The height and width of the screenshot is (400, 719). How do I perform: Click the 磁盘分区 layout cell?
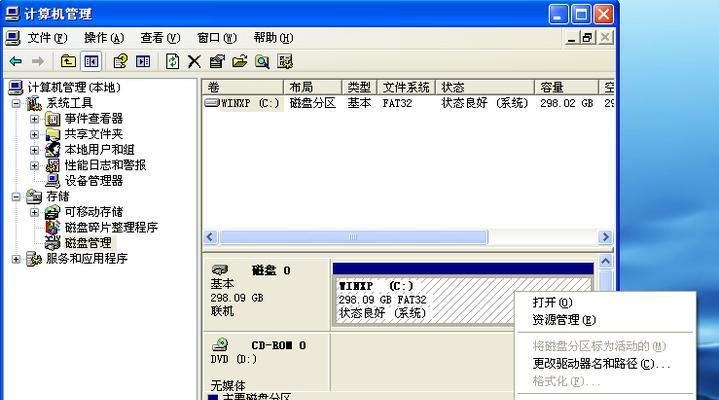pos(313,103)
